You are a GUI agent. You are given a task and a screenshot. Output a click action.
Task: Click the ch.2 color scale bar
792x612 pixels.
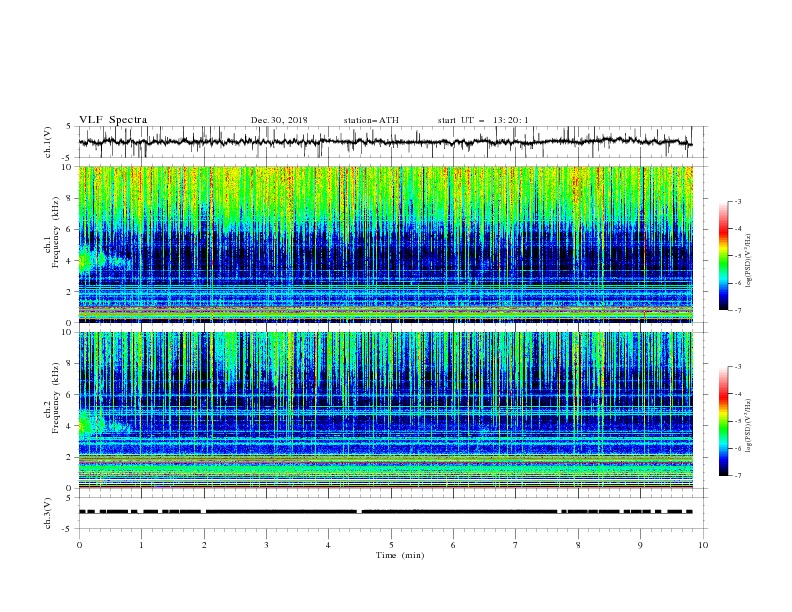723,421
